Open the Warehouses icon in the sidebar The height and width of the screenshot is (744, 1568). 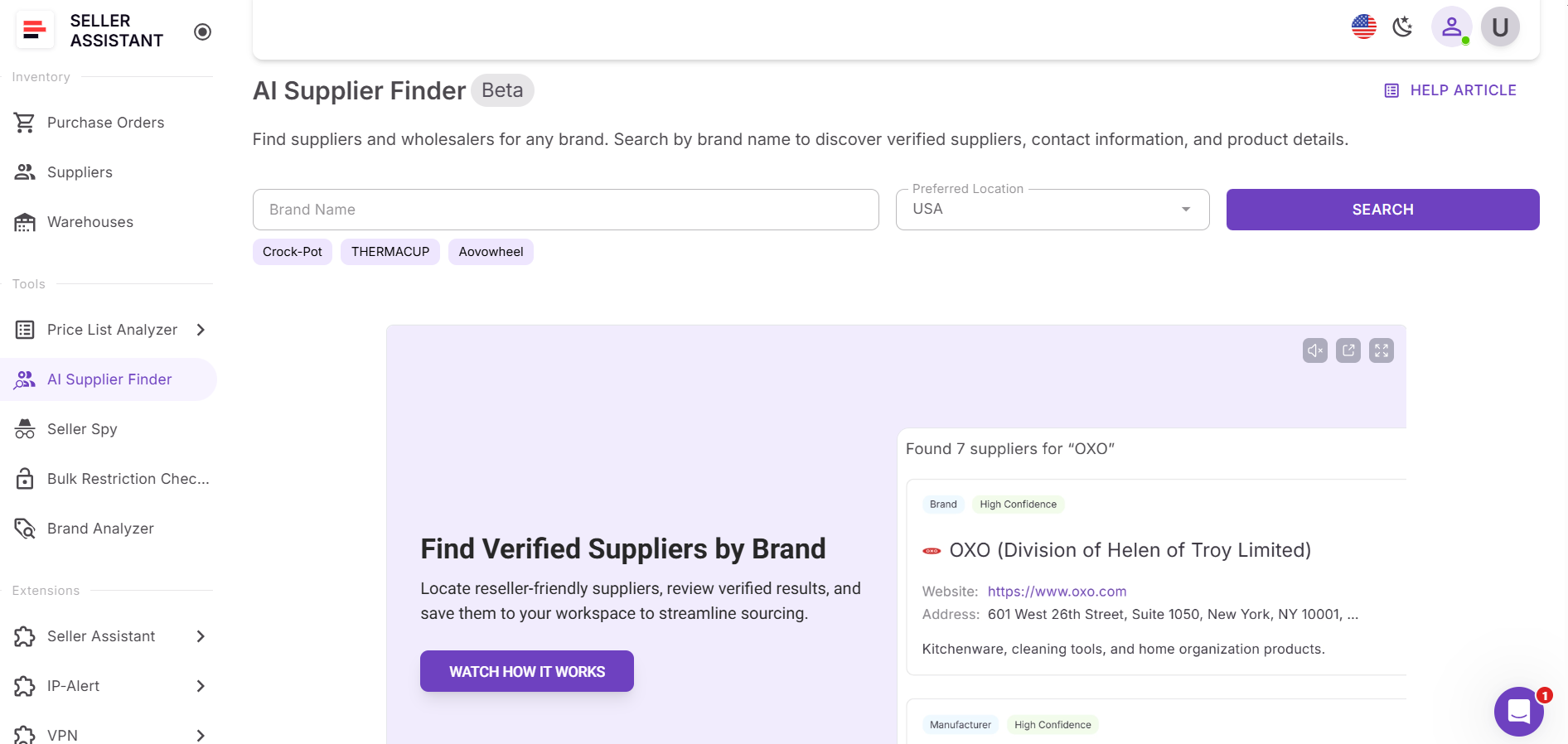click(24, 221)
